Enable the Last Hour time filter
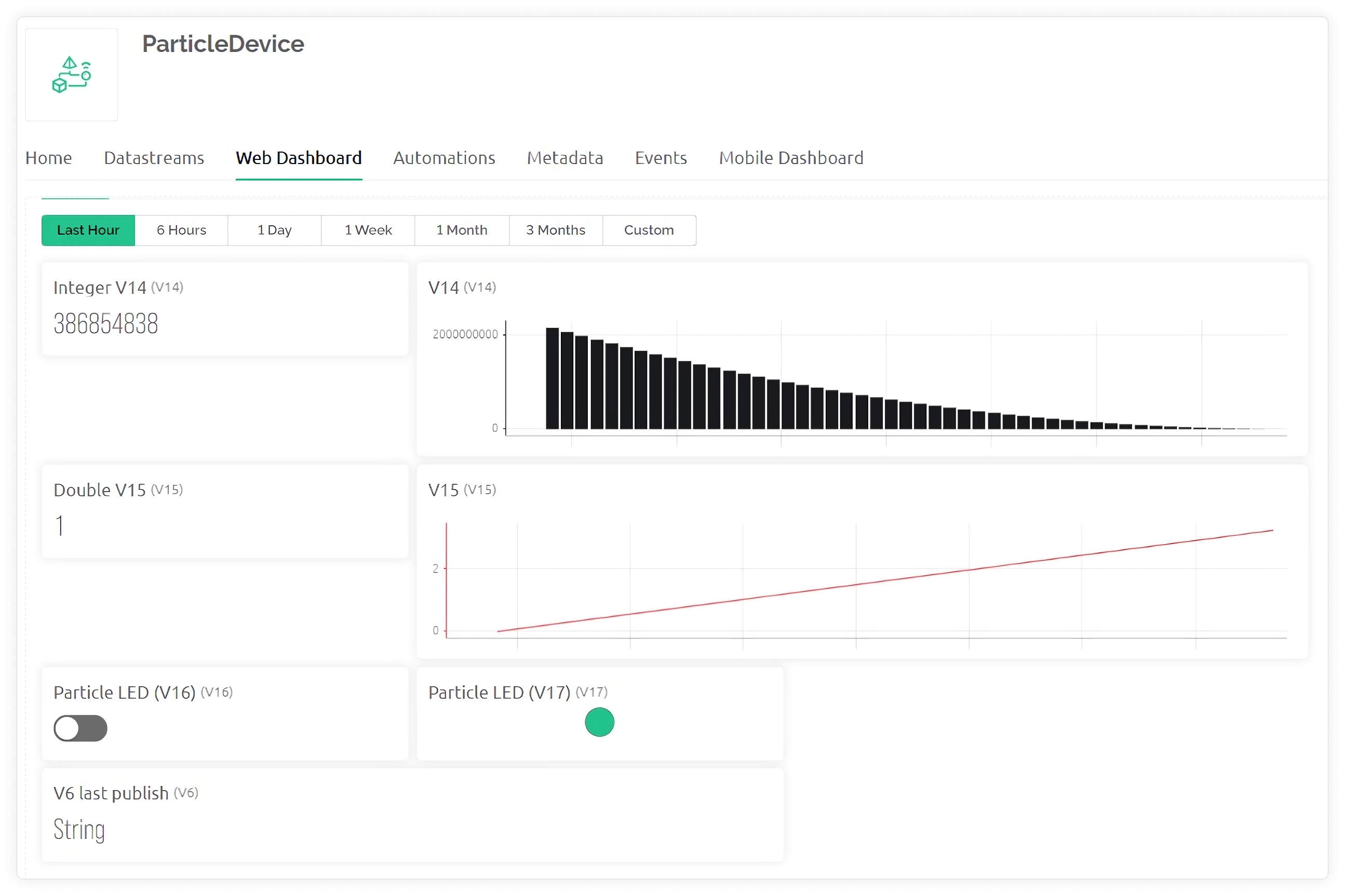 pyautogui.click(x=89, y=229)
